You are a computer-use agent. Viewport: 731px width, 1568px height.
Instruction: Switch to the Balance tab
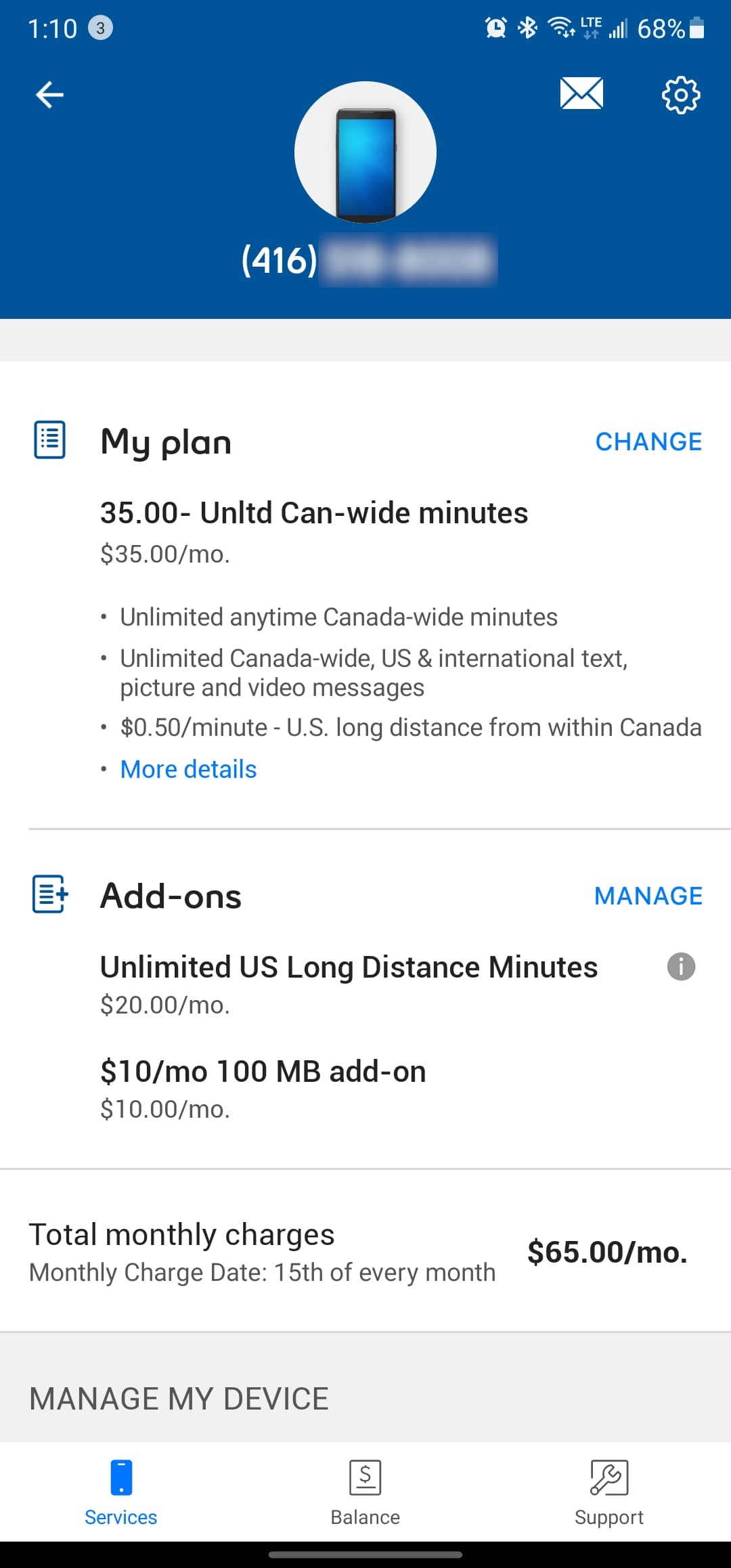pyautogui.click(x=365, y=1491)
